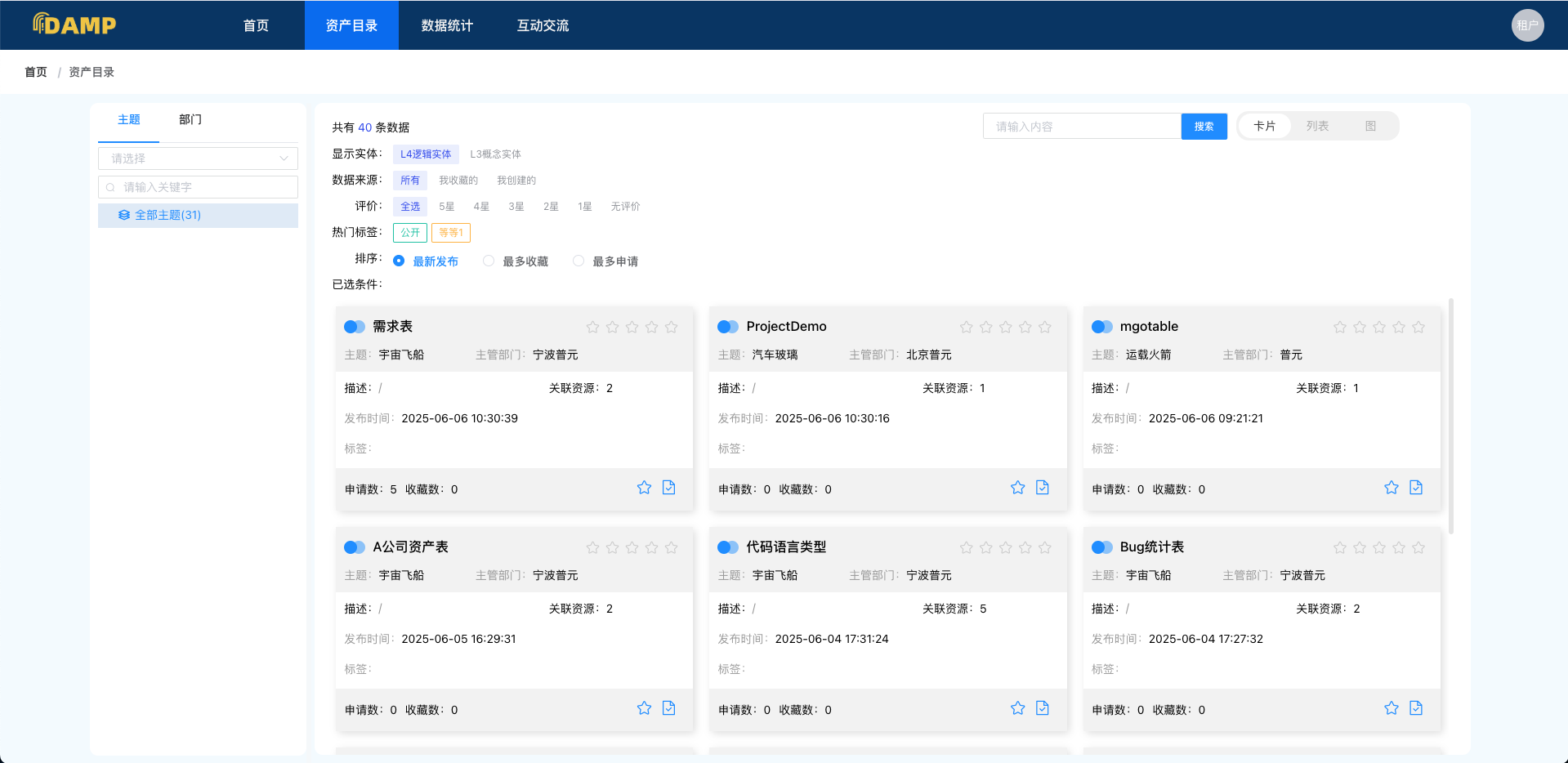Toggle the switch beside mgotable title
Screen dimensions: 1568x763
point(1101,327)
